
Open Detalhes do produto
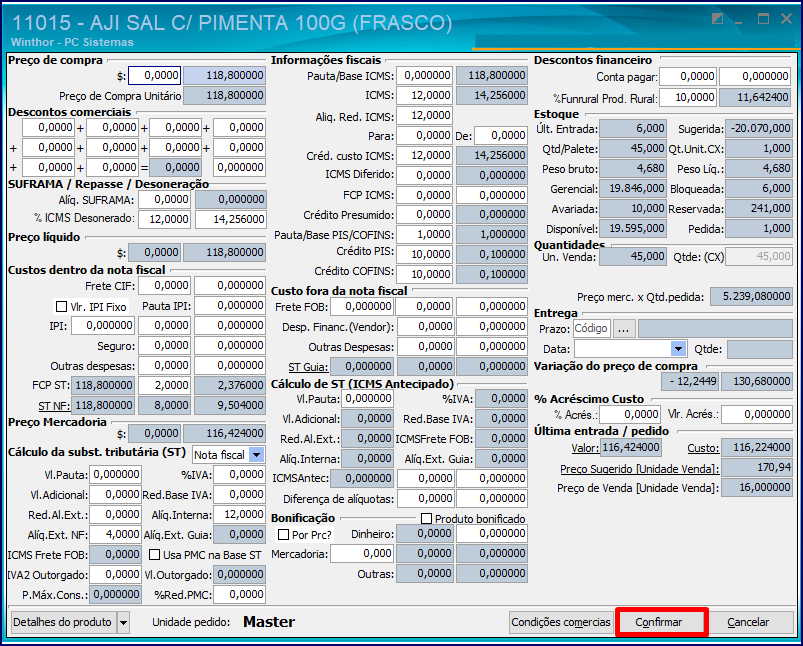tap(63, 622)
